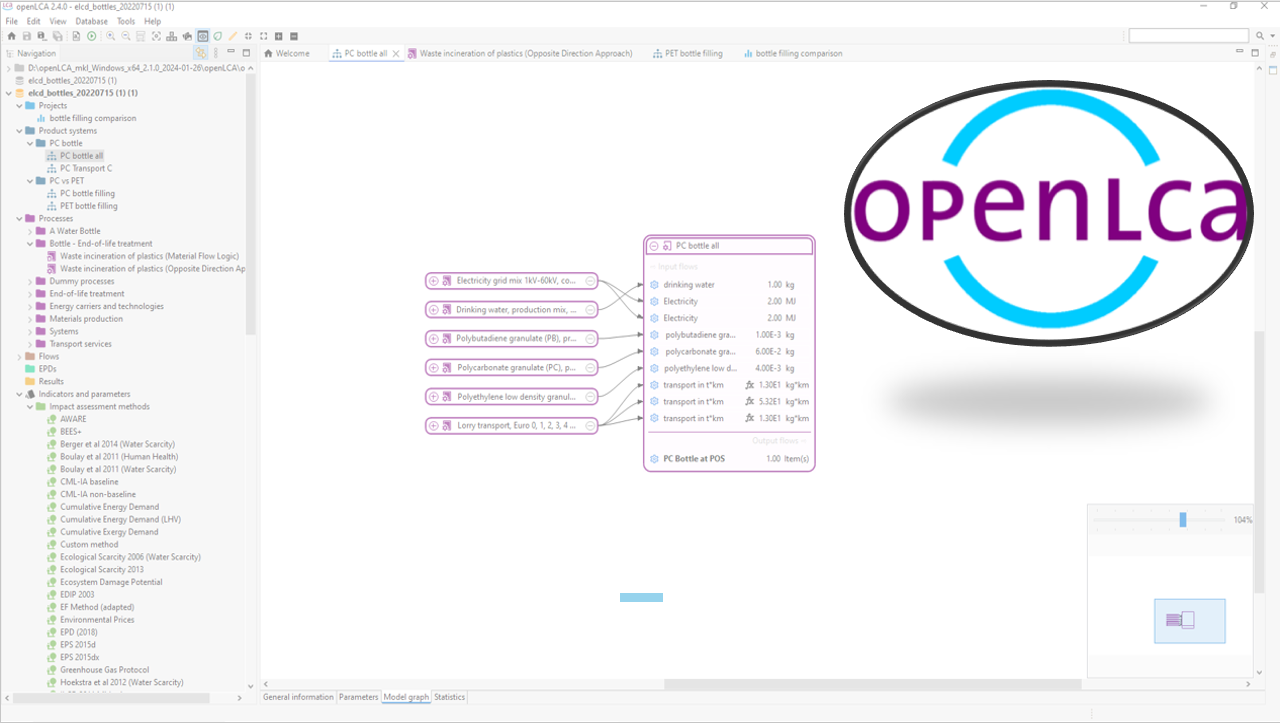Switch to PET bottle filling tab

[x=687, y=53]
